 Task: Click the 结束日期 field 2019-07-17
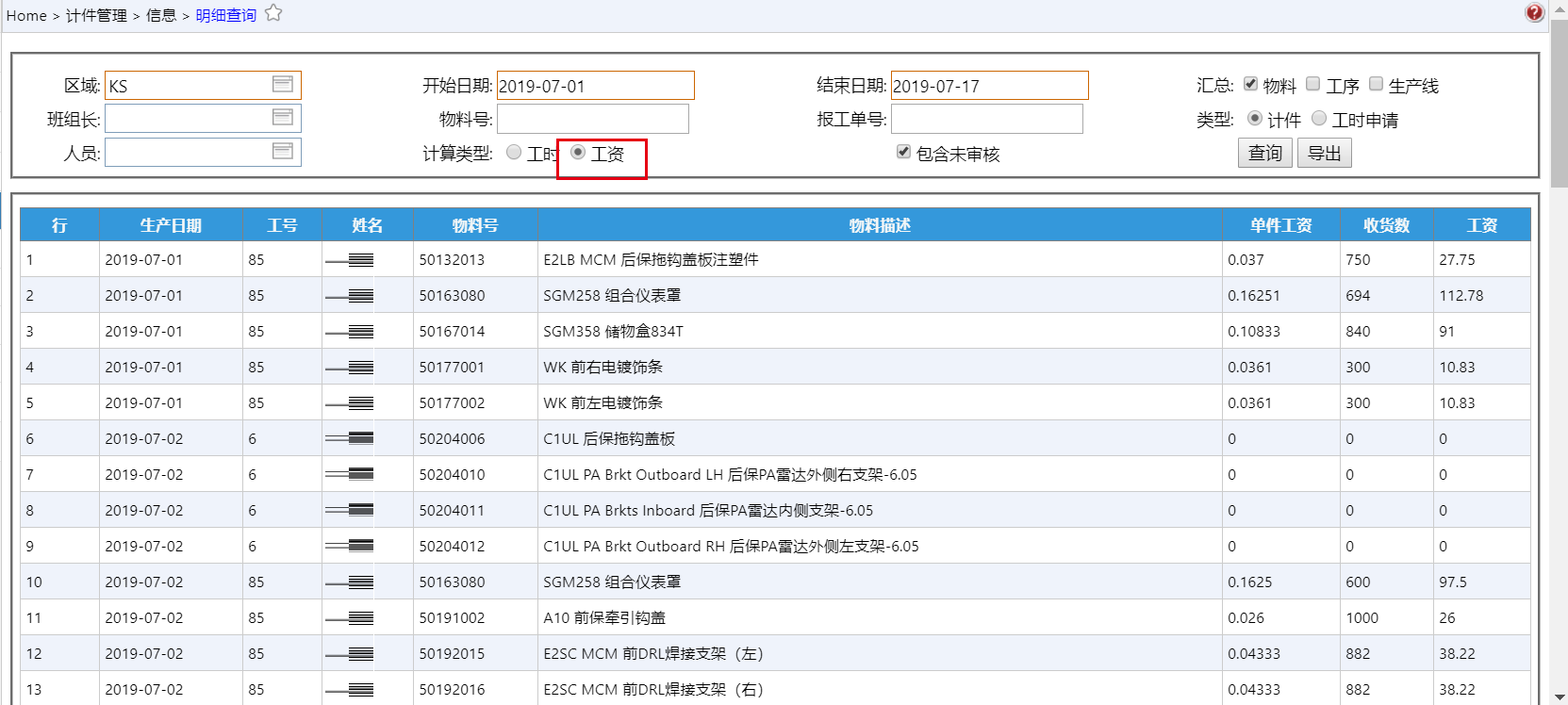[x=990, y=86]
